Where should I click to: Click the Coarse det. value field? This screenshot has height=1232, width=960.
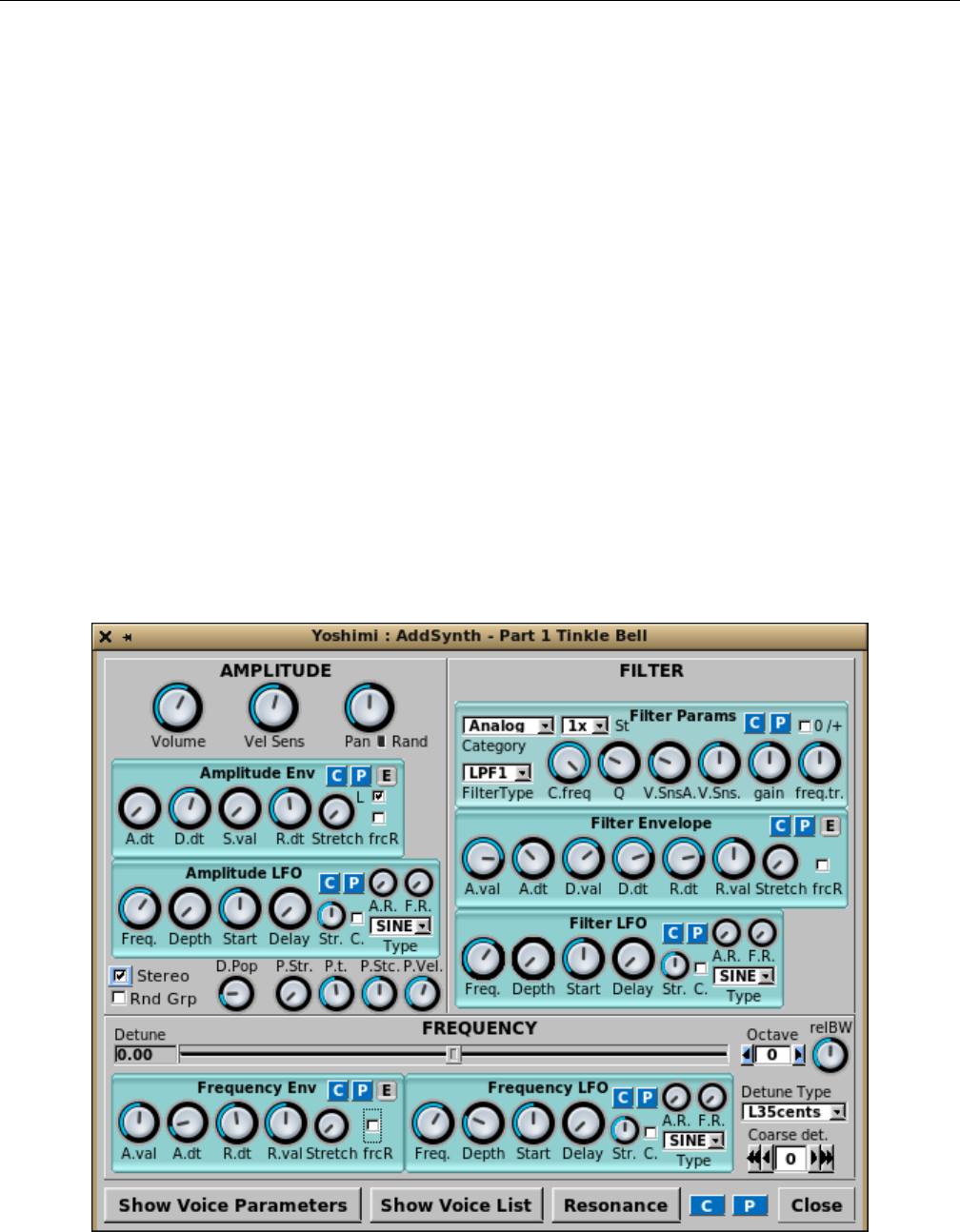pyautogui.click(x=790, y=1159)
